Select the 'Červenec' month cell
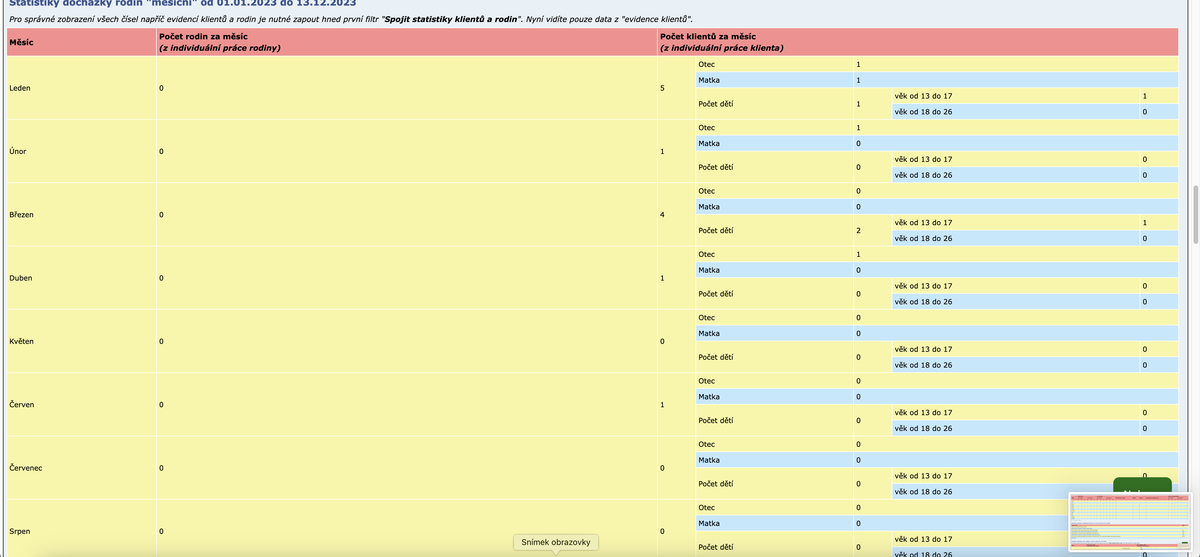 tap(26, 468)
